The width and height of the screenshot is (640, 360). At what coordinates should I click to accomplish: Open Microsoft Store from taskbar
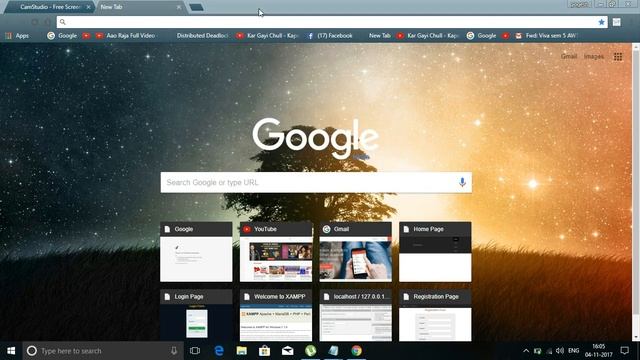pos(264,351)
